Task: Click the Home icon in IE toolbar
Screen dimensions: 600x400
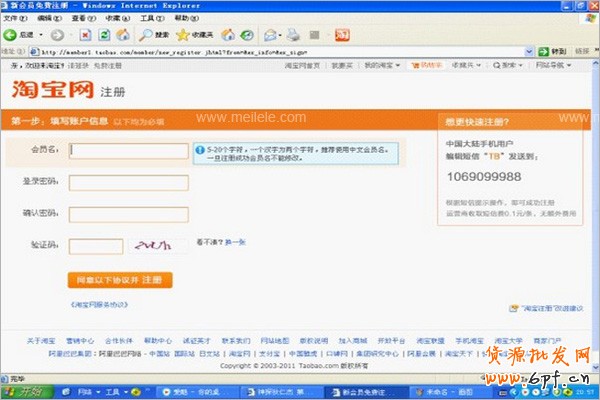Action: (124, 35)
